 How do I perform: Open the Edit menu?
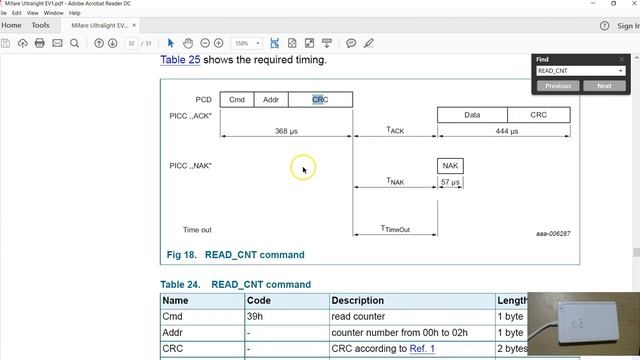(16, 13)
